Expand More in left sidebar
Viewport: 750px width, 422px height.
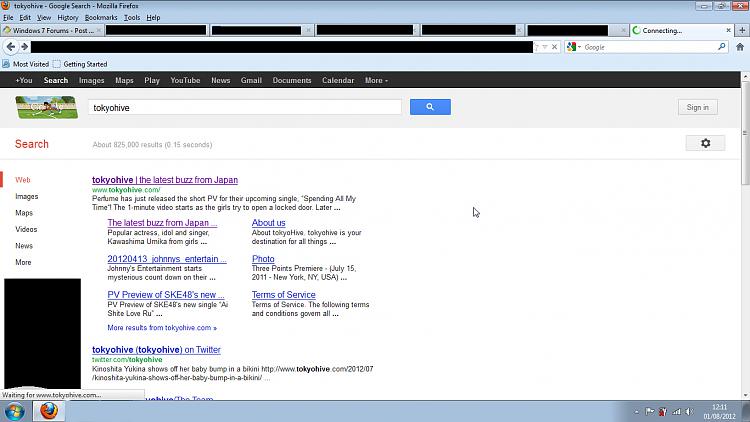tap(23, 262)
